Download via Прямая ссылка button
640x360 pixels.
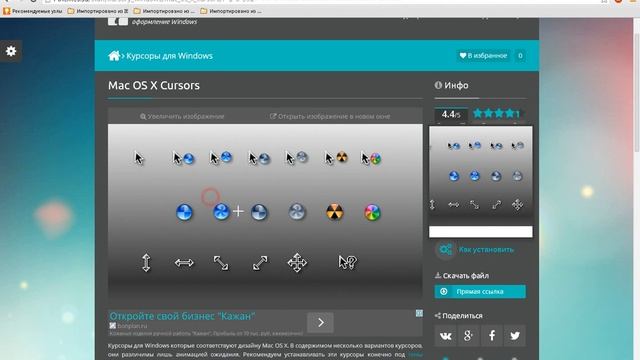click(480, 291)
